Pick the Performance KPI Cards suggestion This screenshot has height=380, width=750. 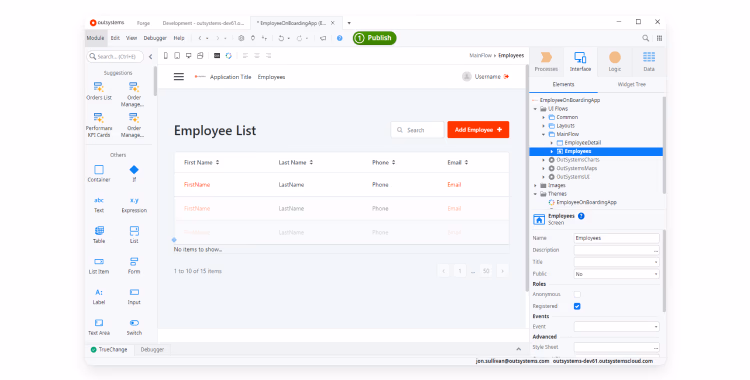(x=99, y=125)
